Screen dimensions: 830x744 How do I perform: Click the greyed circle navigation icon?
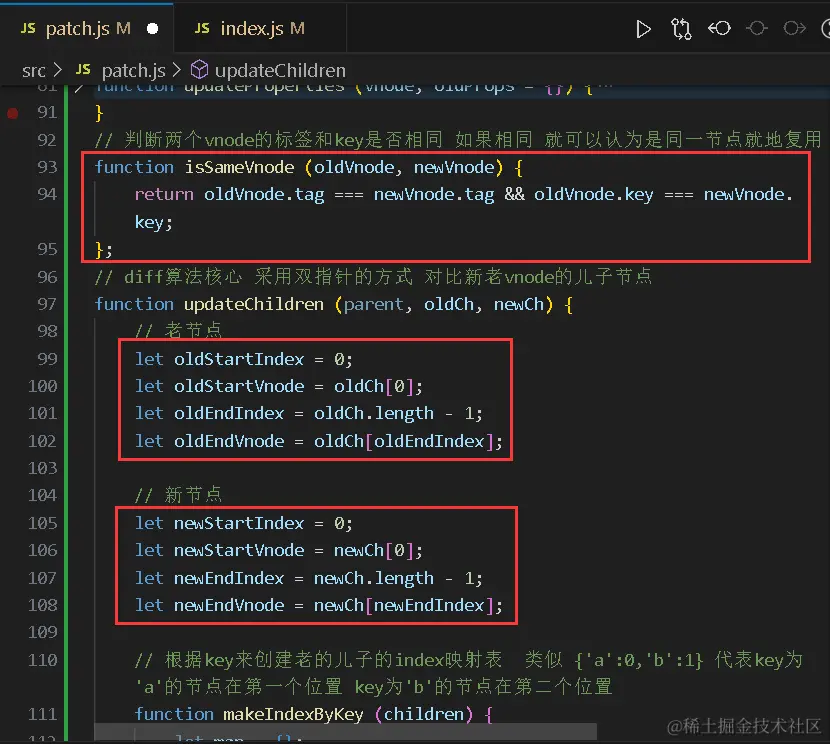coord(757,28)
